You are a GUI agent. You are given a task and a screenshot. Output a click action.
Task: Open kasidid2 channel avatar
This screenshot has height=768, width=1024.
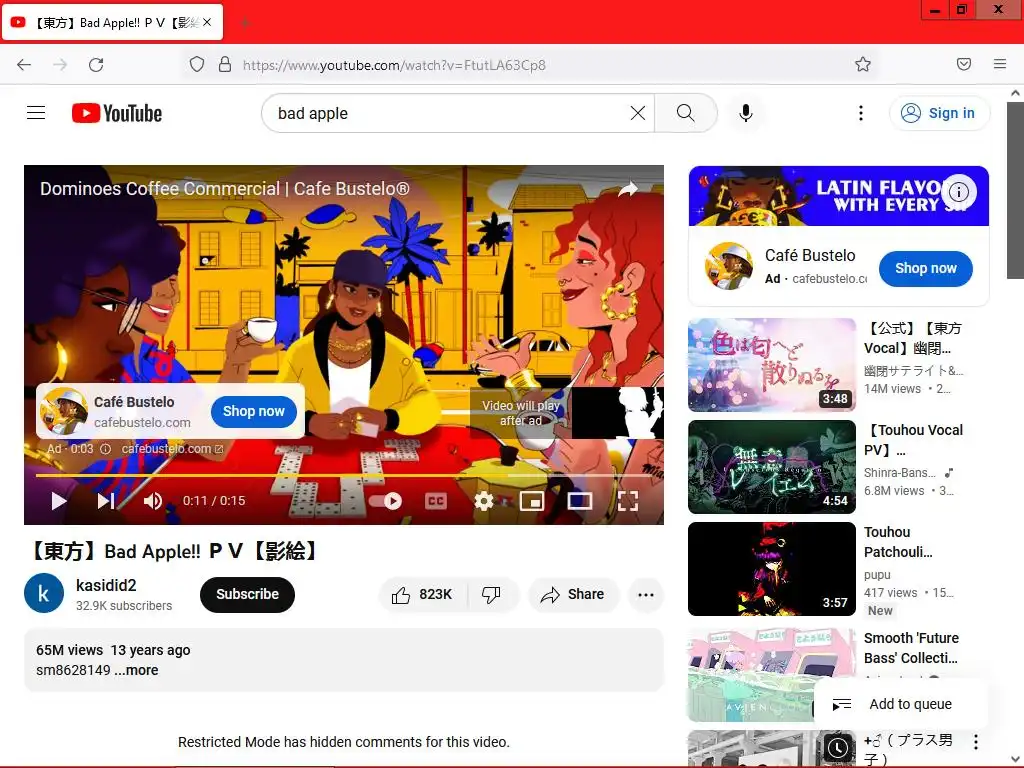[44, 594]
